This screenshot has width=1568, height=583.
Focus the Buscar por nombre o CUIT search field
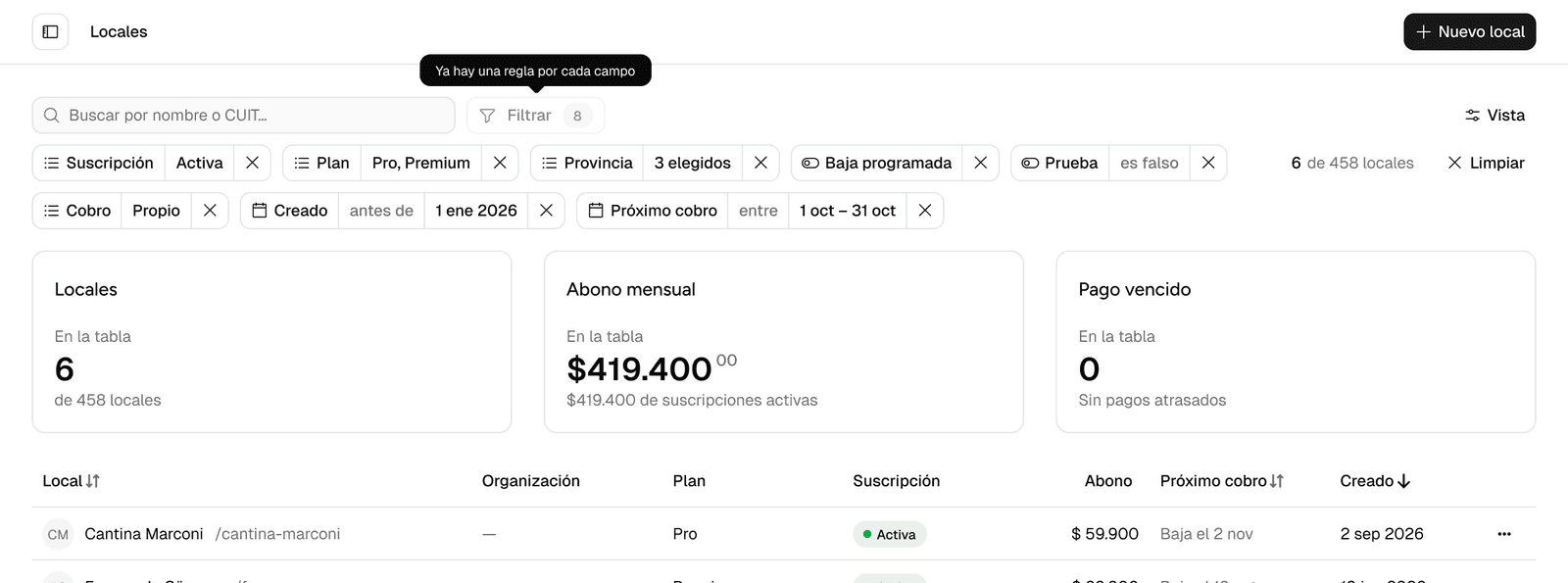click(x=244, y=116)
